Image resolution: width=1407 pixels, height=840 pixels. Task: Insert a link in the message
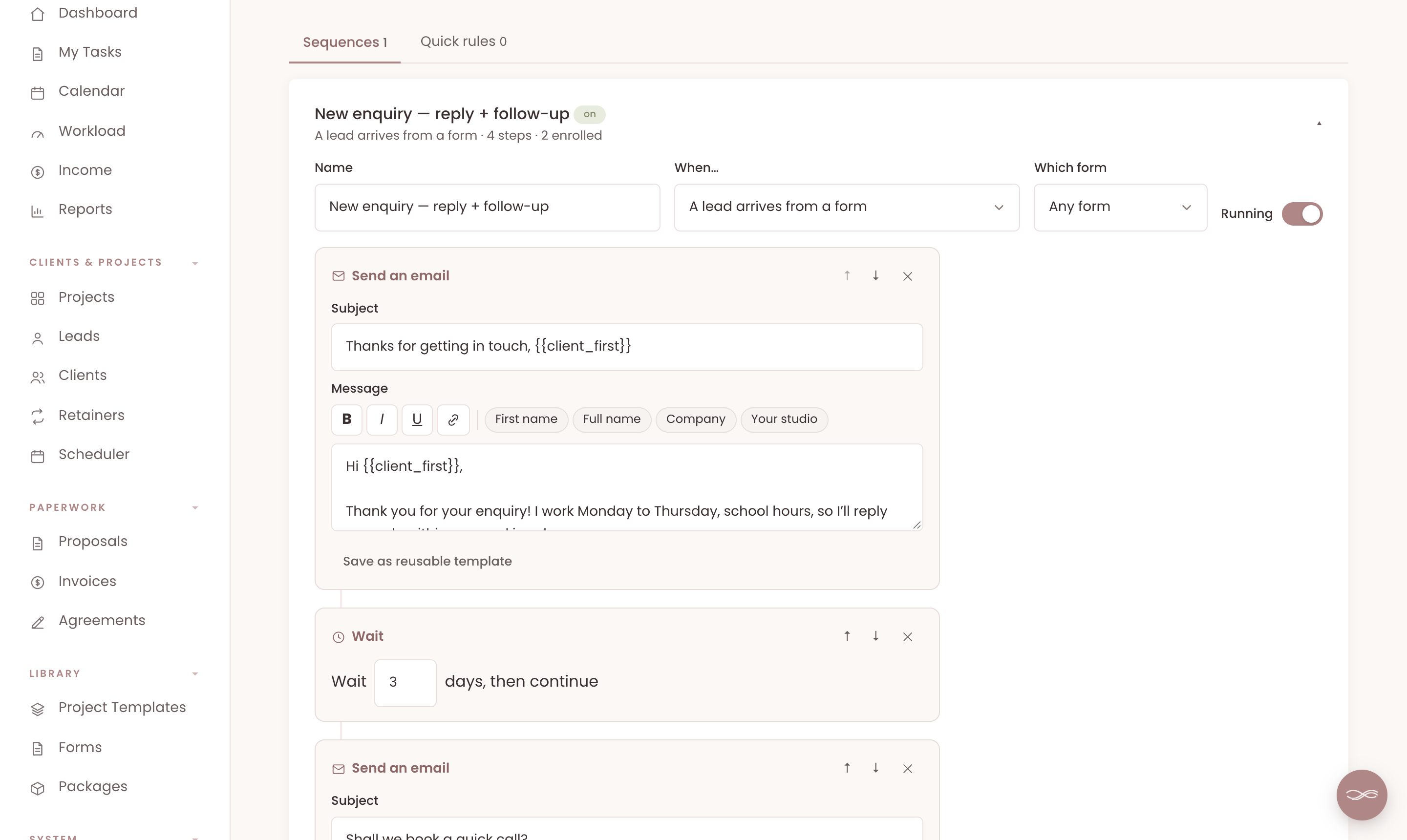click(453, 420)
